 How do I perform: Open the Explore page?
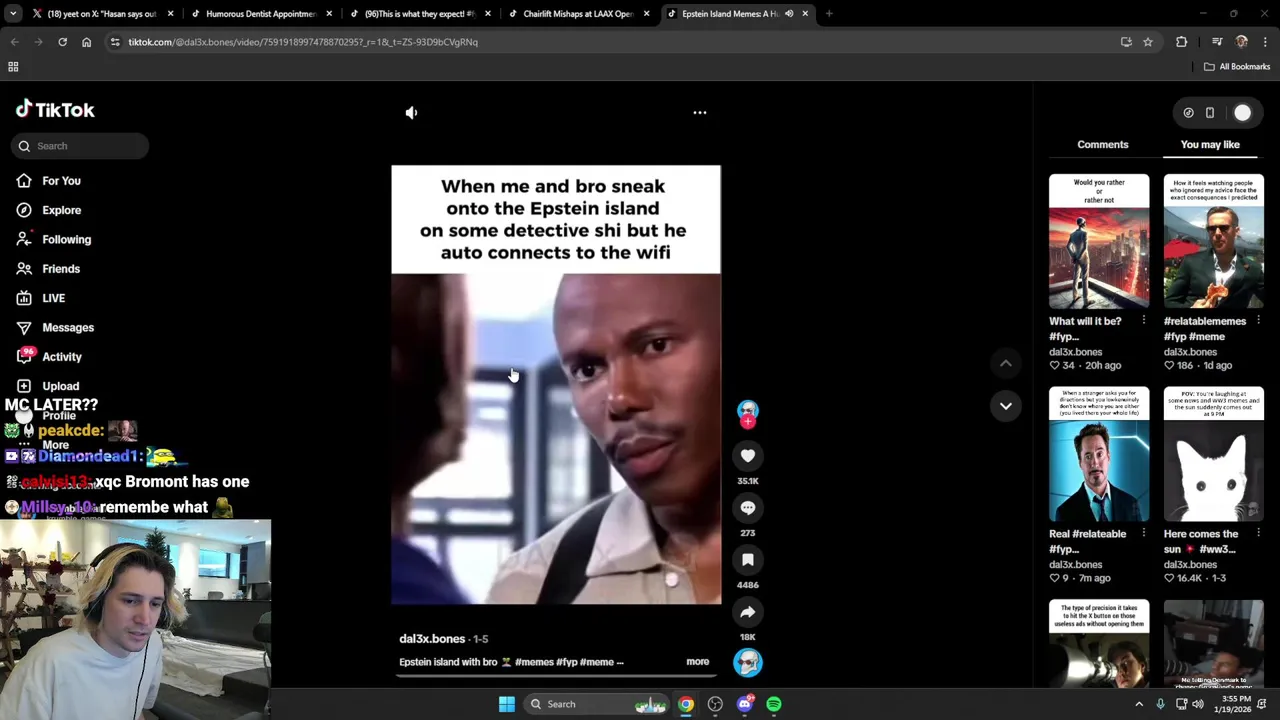[61, 210]
